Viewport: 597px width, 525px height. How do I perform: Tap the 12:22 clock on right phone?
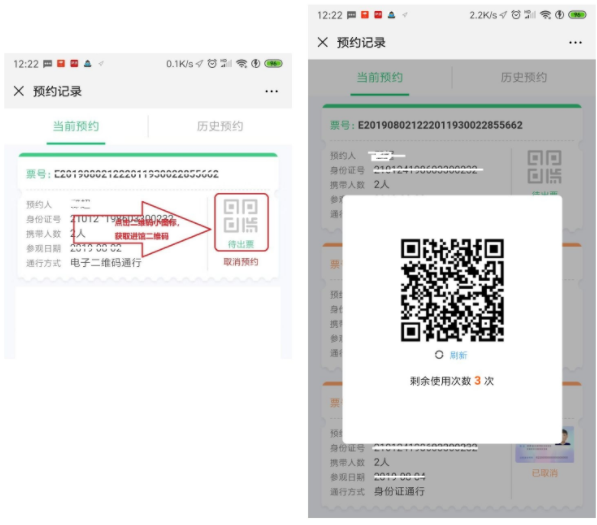(x=330, y=15)
